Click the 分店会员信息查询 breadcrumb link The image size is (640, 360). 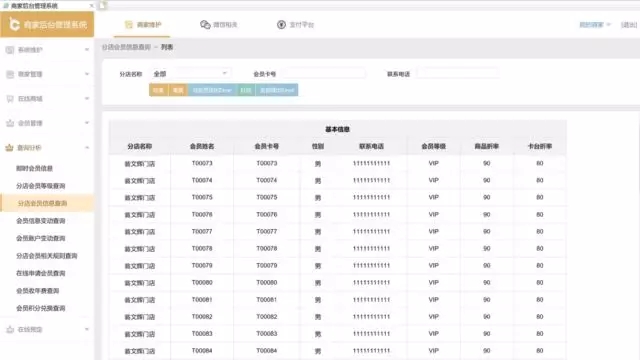[x=127, y=47]
